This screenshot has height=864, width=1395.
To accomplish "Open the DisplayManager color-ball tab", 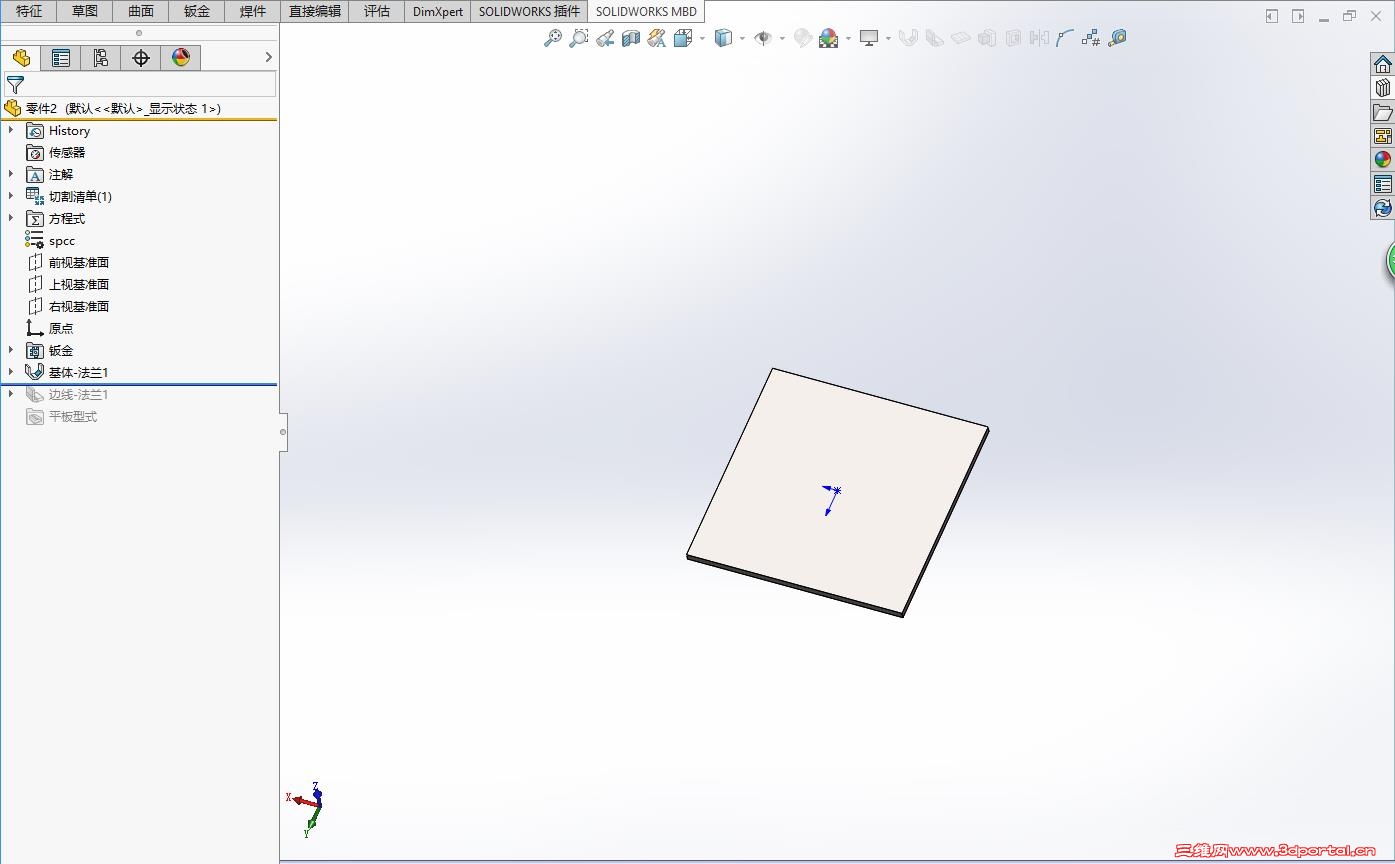I will pos(181,58).
